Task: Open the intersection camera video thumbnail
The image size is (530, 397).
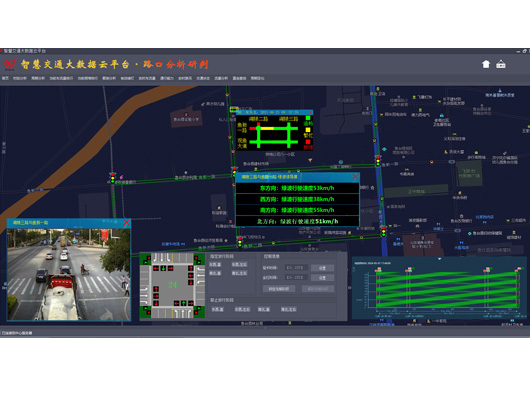Action: point(69,274)
